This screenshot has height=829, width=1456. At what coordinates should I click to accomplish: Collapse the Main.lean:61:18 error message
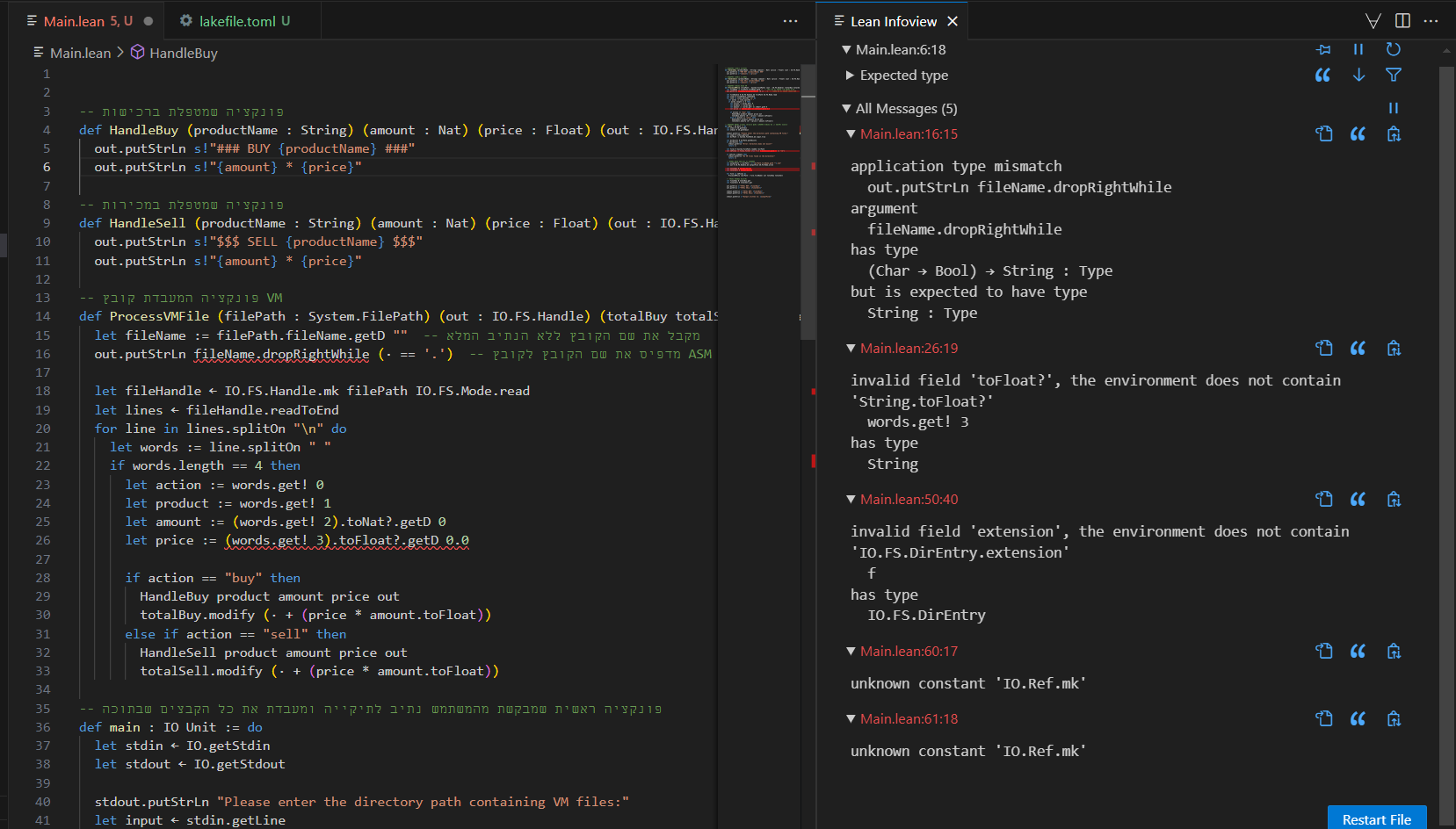click(851, 718)
